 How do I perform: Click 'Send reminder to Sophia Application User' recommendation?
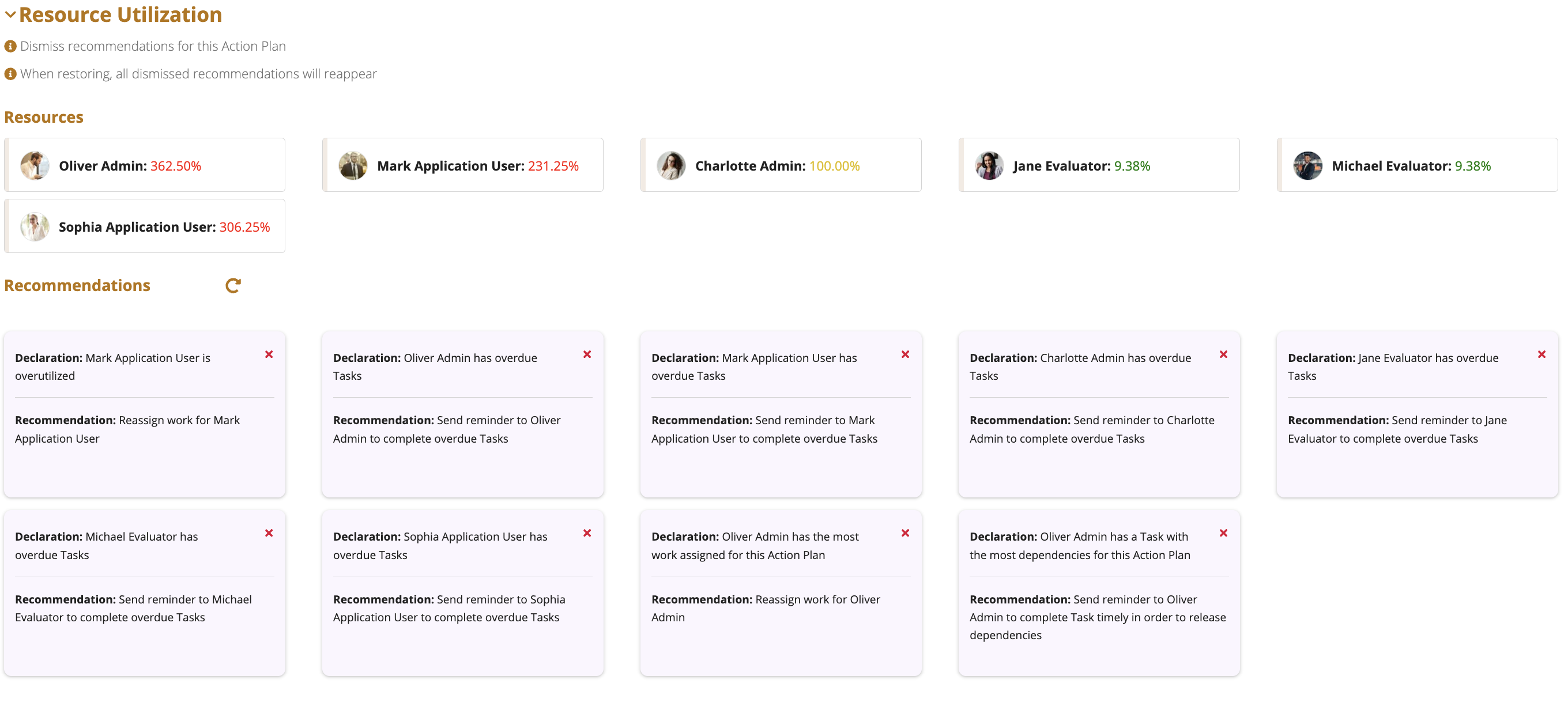449,608
